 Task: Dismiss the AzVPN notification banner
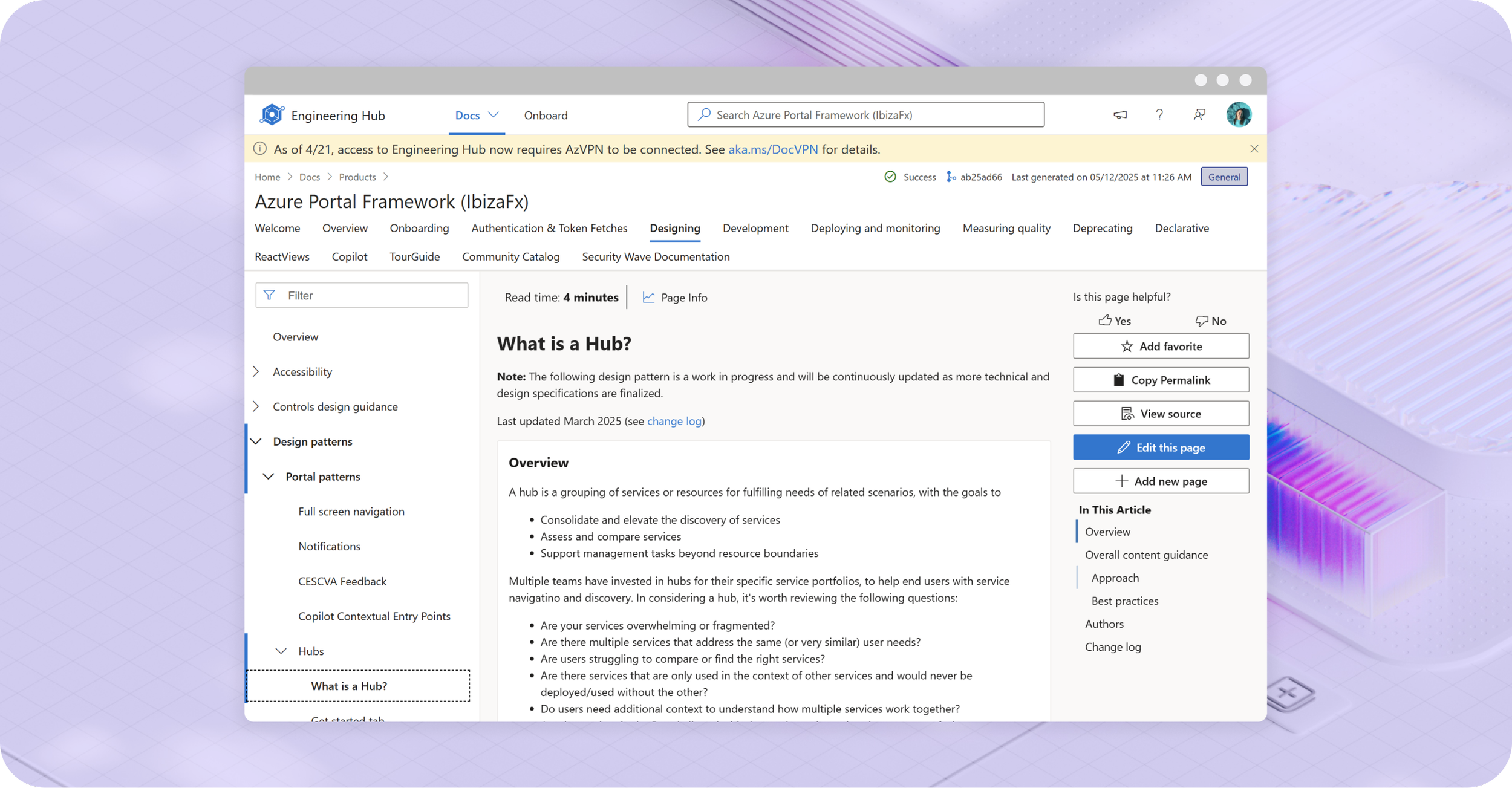pyautogui.click(x=1254, y=149)
